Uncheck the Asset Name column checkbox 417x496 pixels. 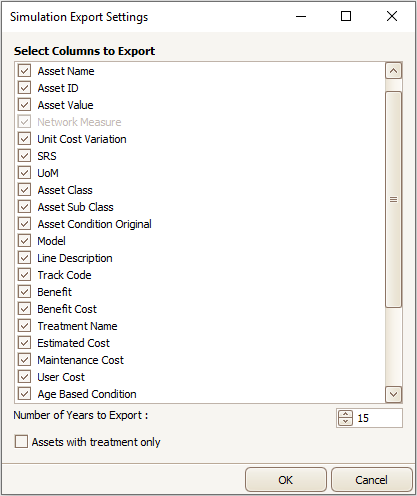24,71
